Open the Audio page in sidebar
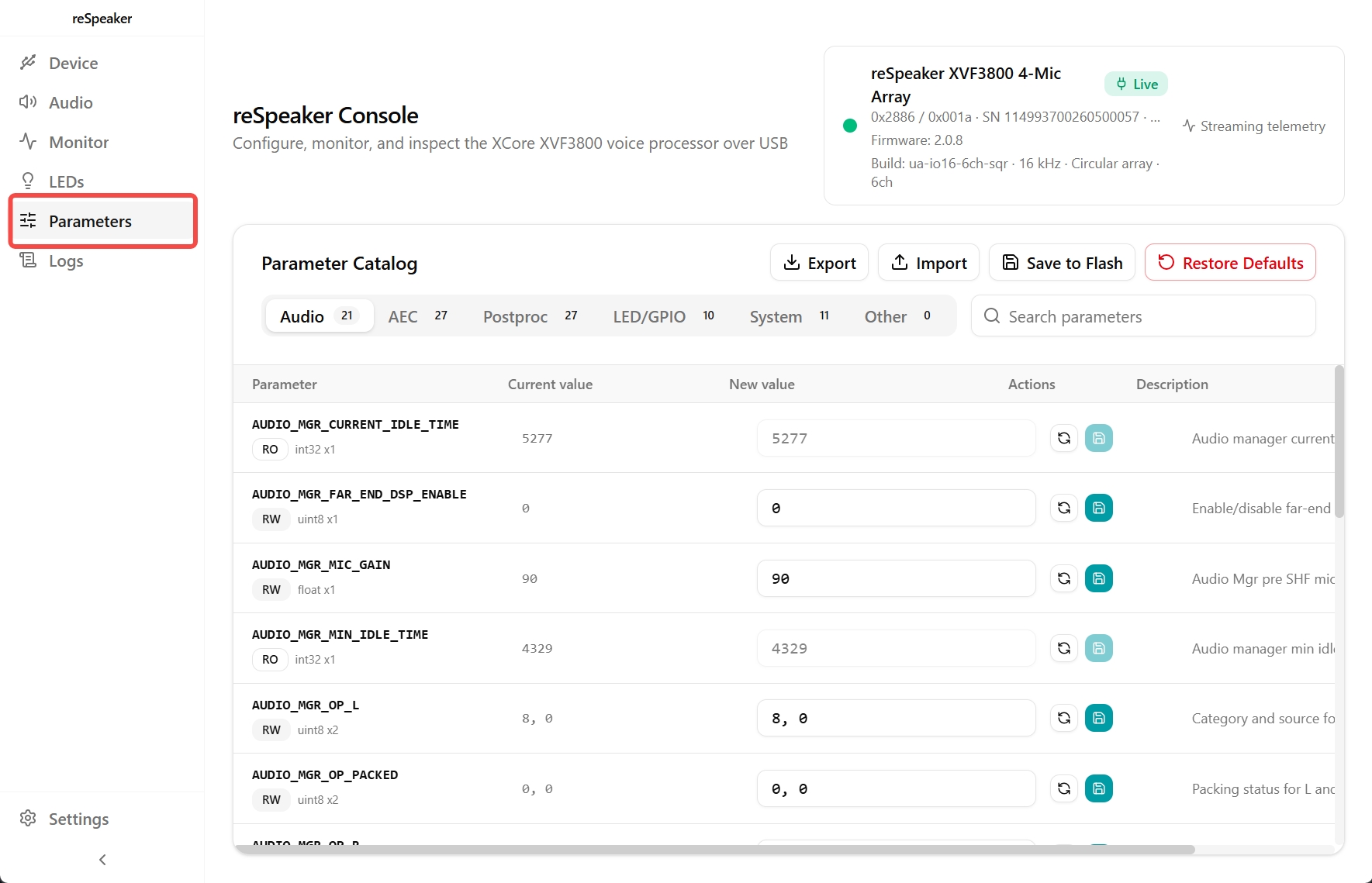 (x=102, y=102)
